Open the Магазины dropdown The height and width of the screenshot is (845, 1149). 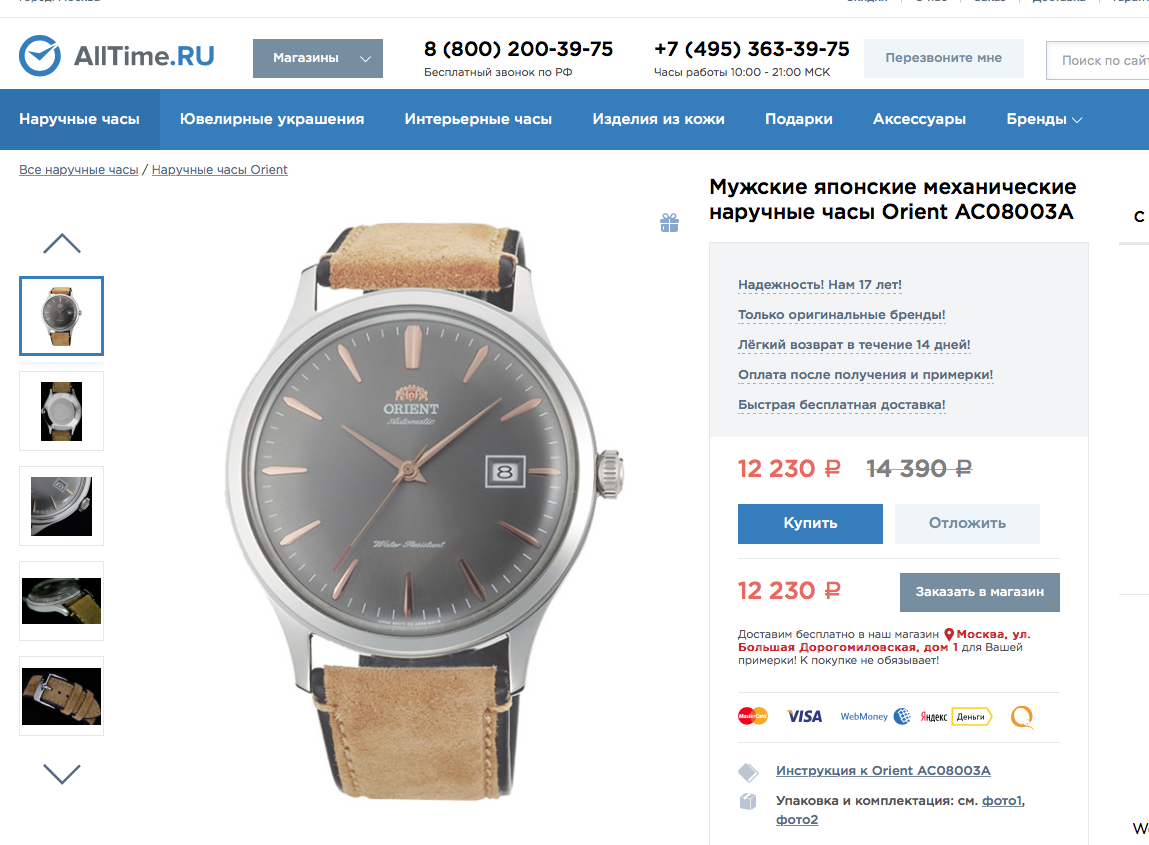pos(317,58)
